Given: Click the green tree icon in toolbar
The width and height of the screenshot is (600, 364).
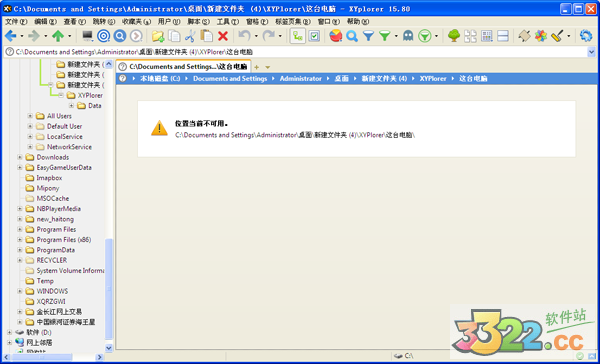Looking at the screenshot, I should point(454,36).
